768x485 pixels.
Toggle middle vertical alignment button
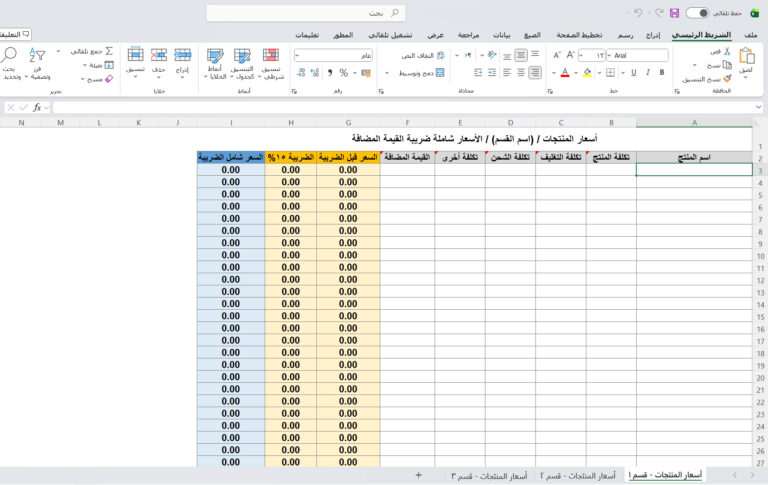[x=521, y=55]
